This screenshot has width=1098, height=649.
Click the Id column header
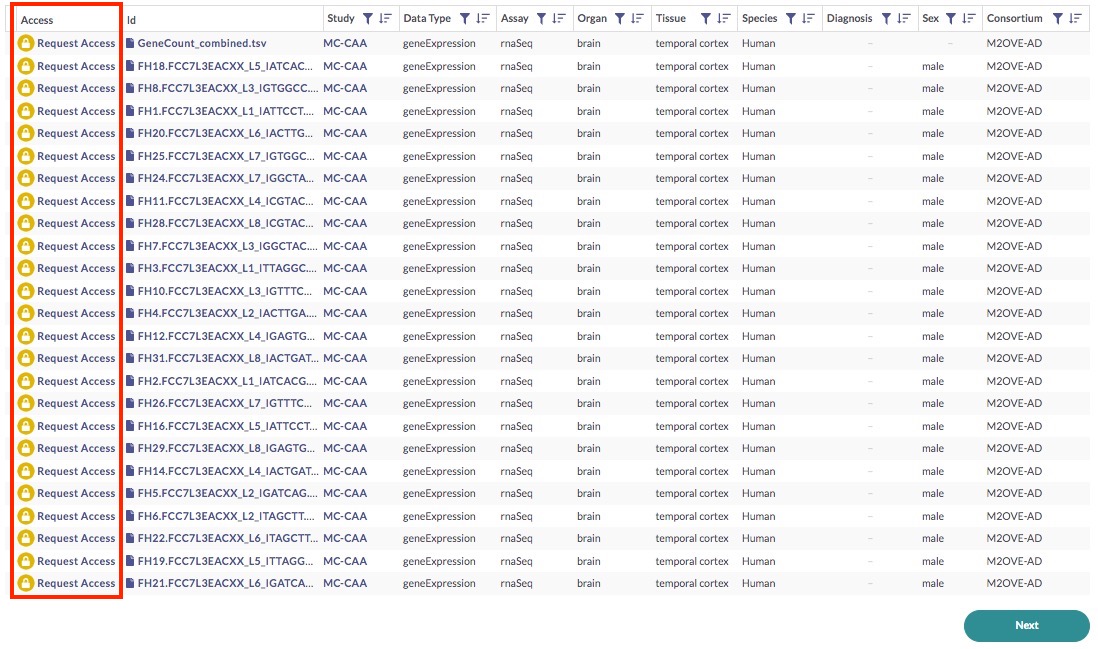[x=131, y=20]
